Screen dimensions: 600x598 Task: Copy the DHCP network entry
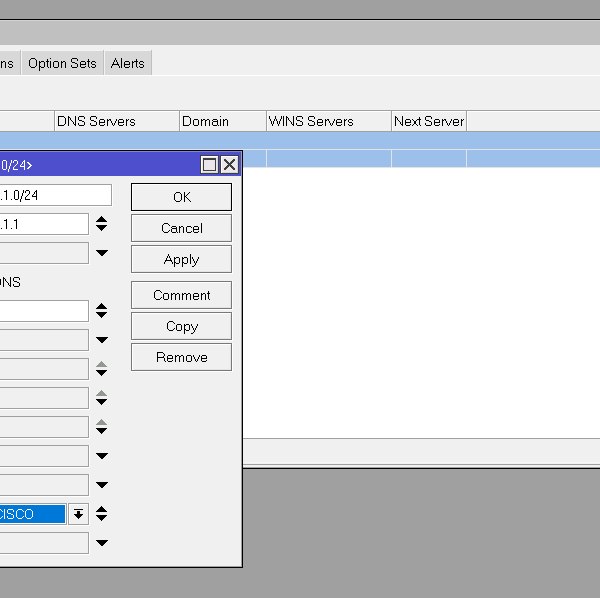[181, 326]
